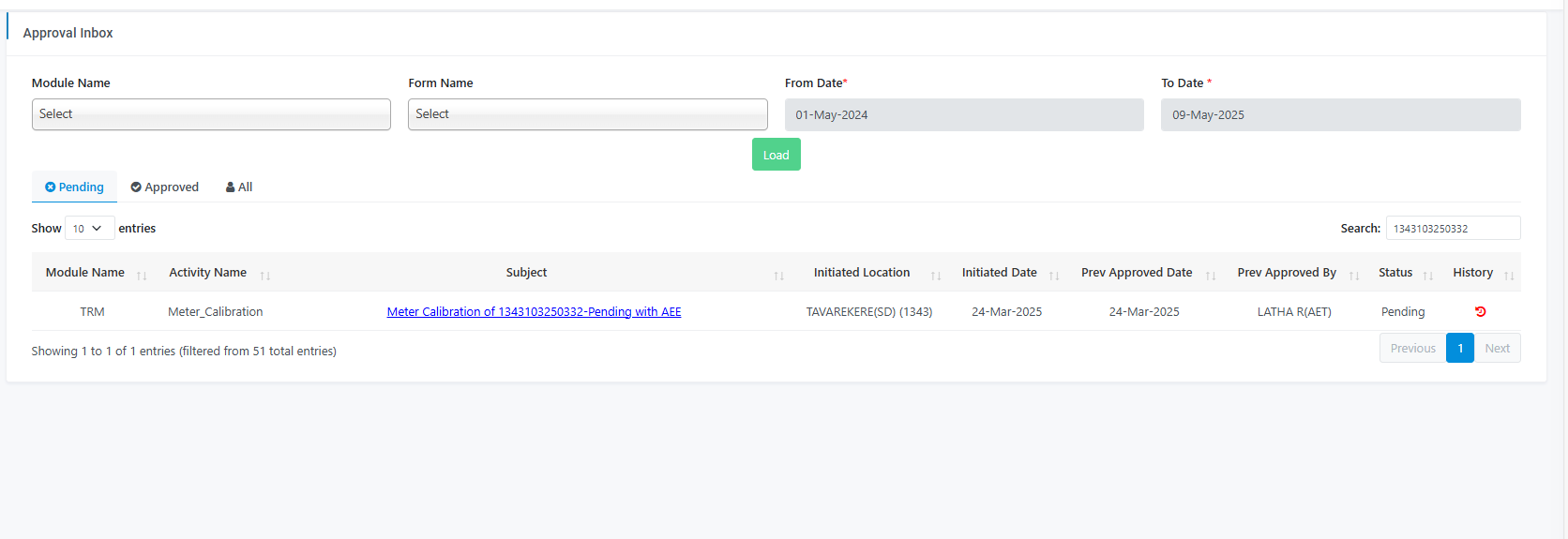Sort by Module Name column arrows

click(x=142, y=276)
